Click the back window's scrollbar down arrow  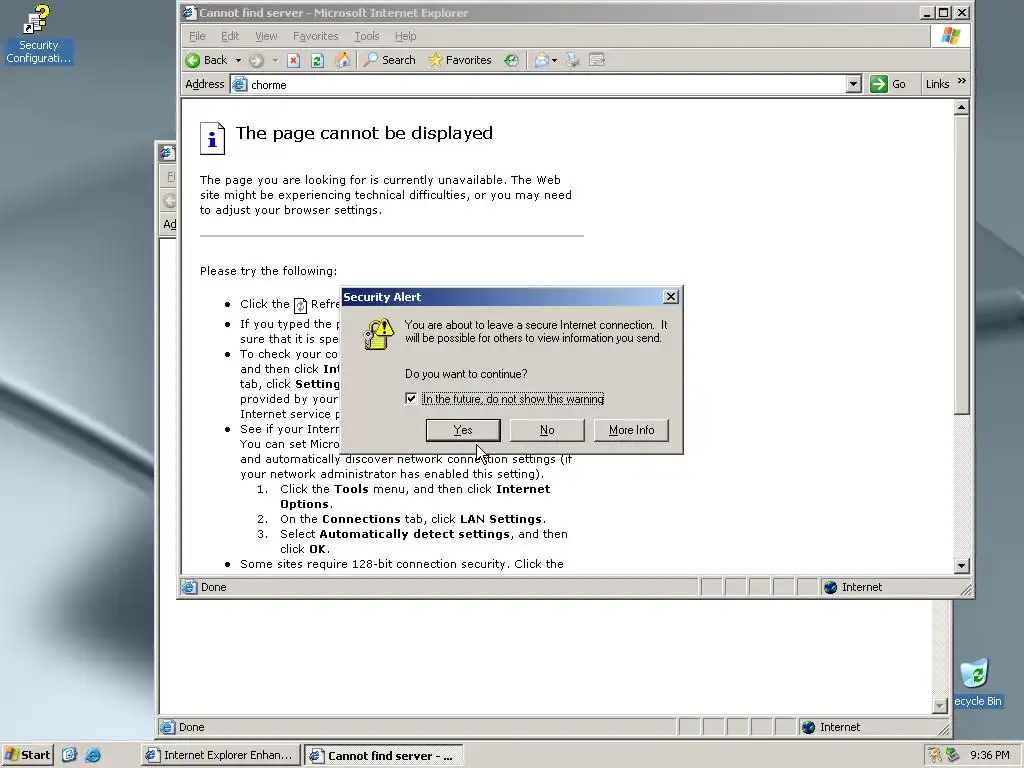(x=940, y=706)
